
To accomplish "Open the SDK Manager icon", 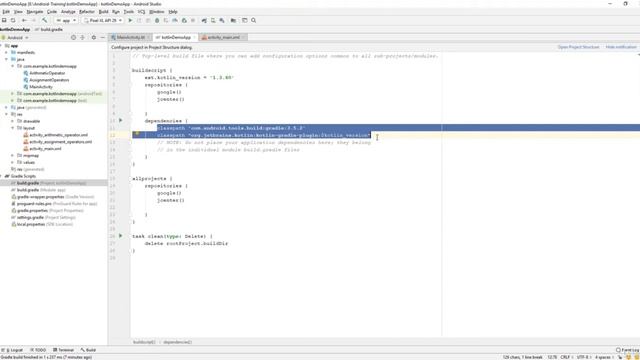I will [x=222, y=20].
